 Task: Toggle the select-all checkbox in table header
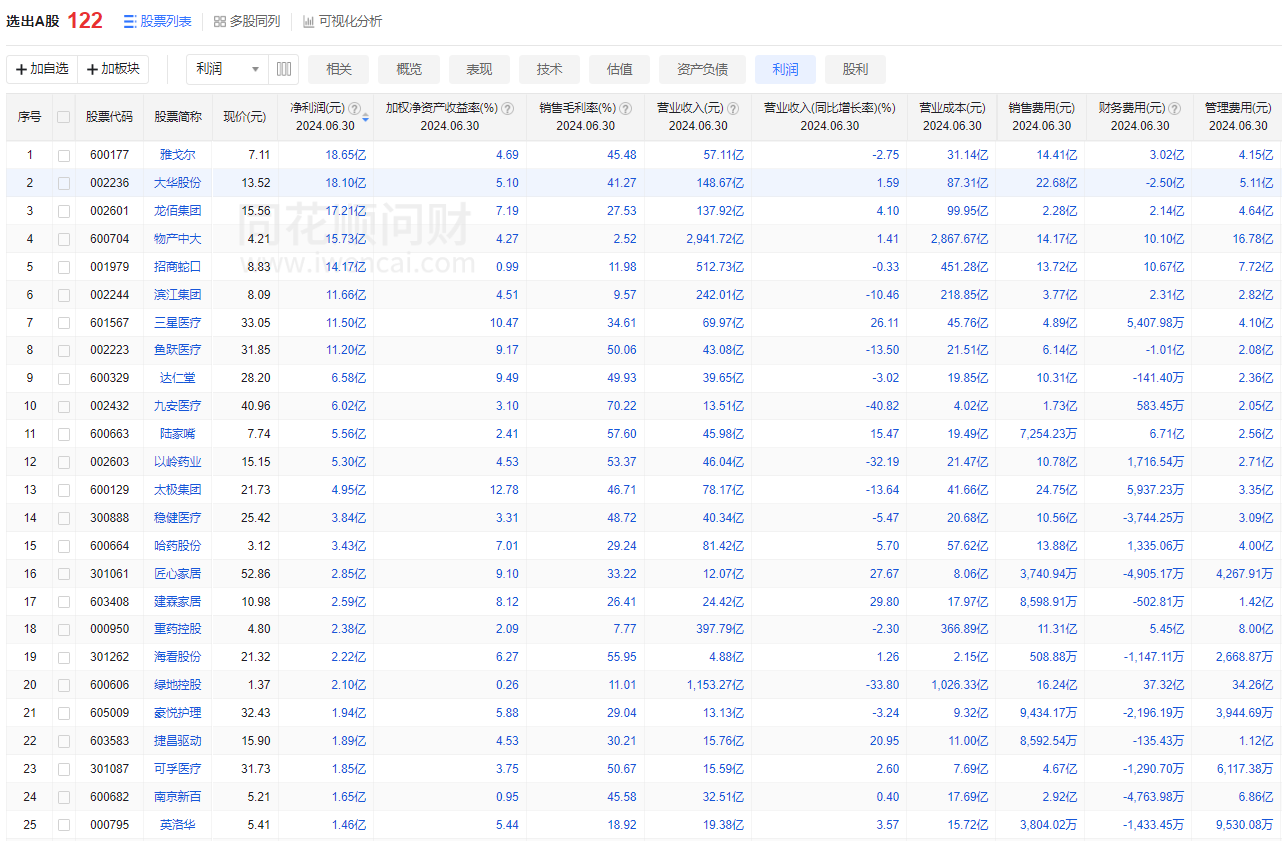pos(64,117)
